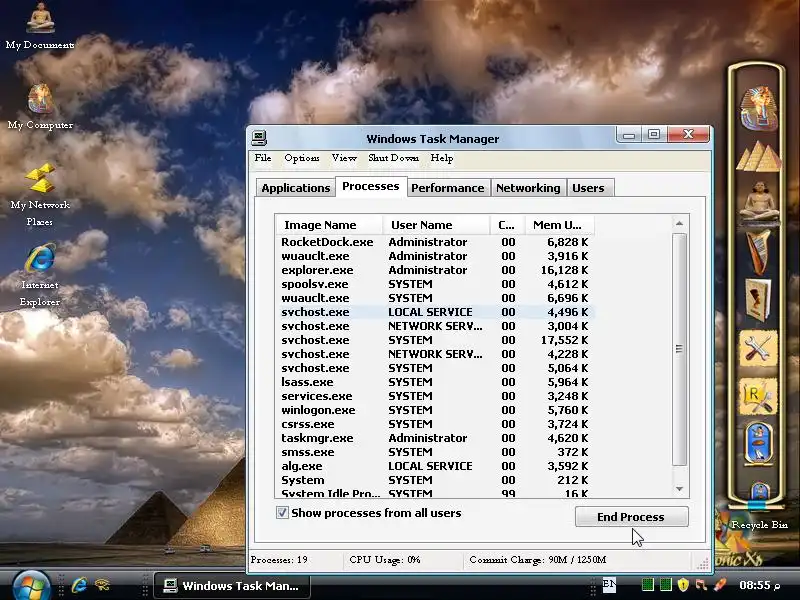
Task: Select the spoolsv.exe process row
Action: [x=435, y=284]
